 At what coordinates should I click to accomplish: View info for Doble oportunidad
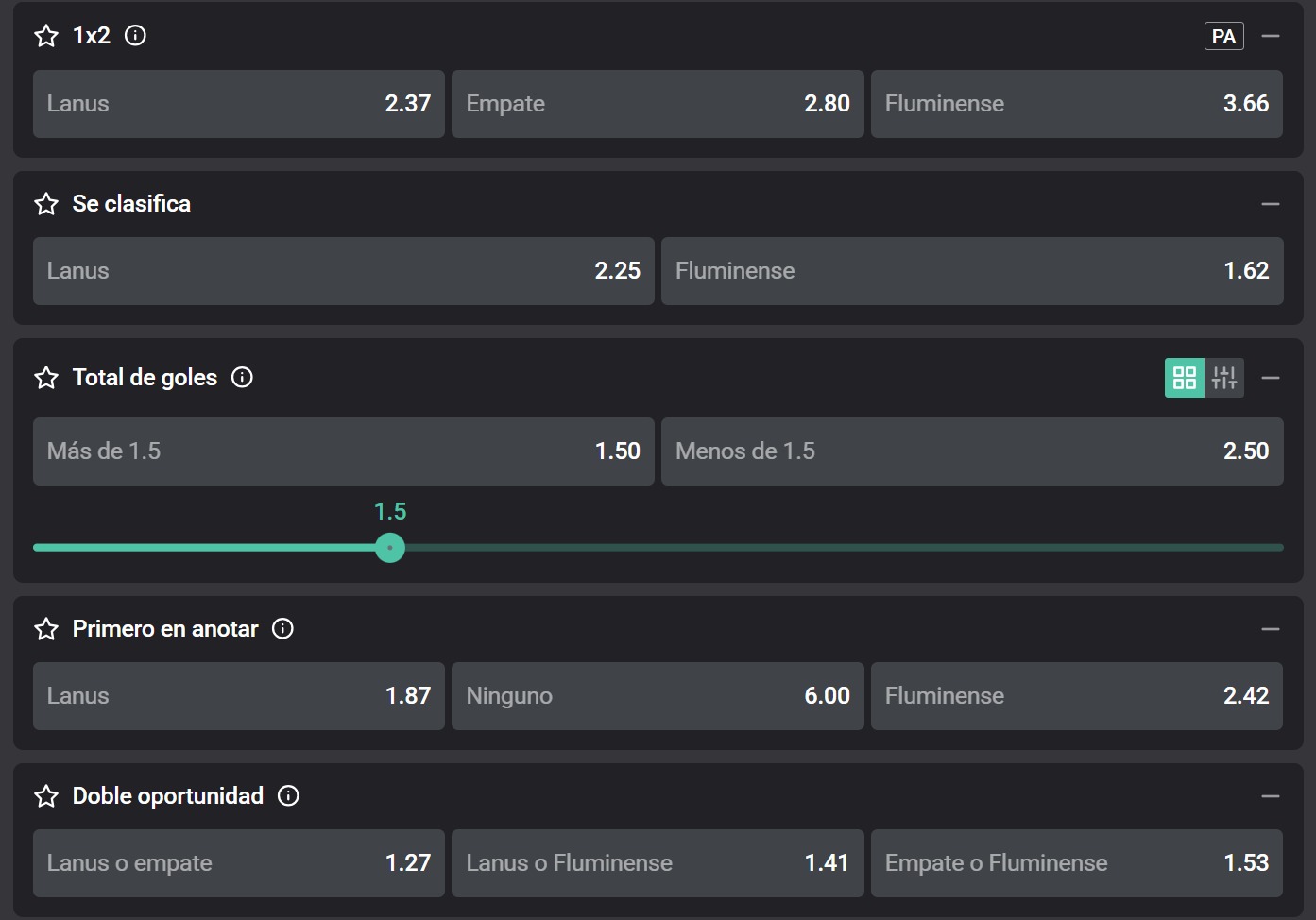click(288, 795)
